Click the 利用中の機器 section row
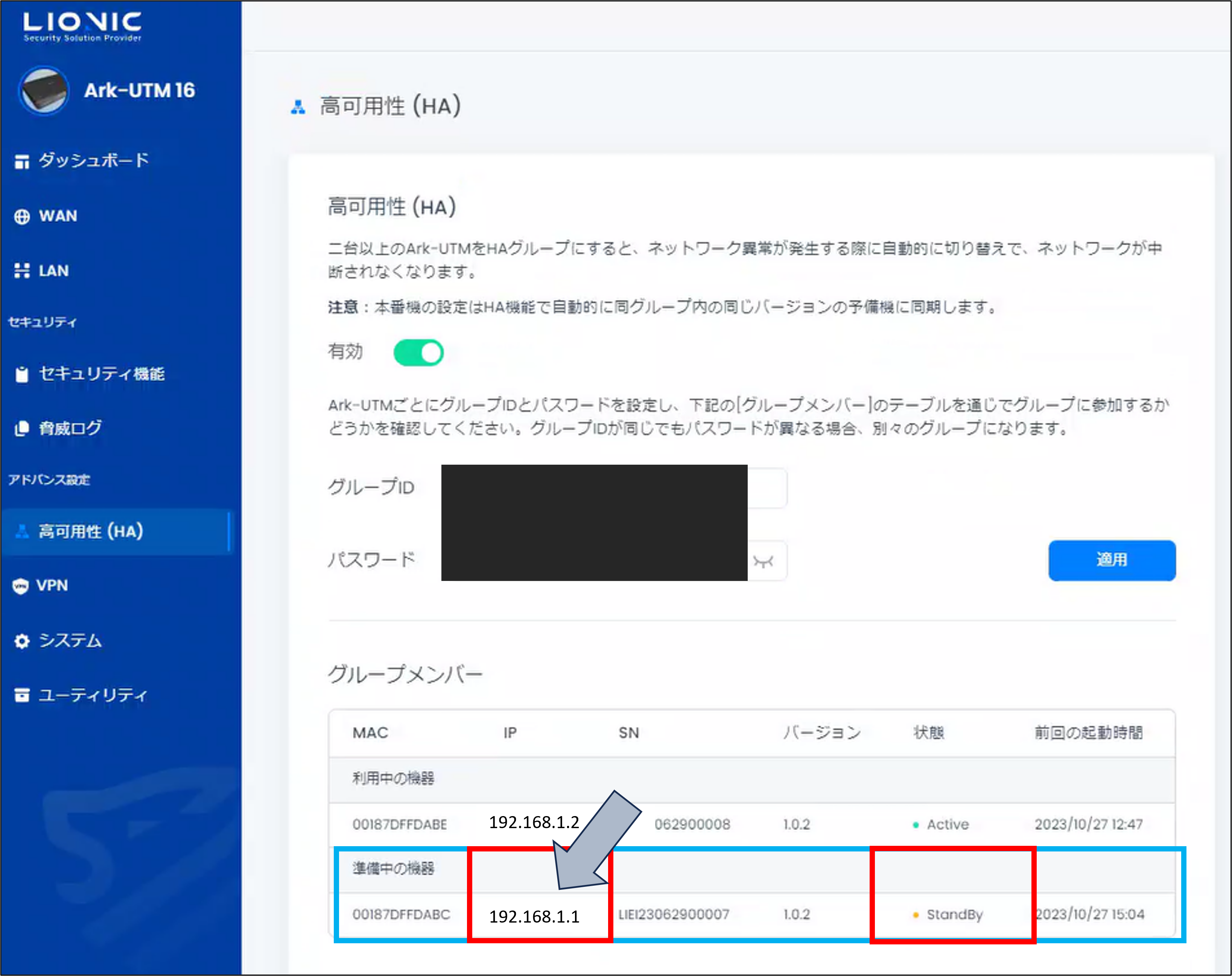 pos(752,780)
